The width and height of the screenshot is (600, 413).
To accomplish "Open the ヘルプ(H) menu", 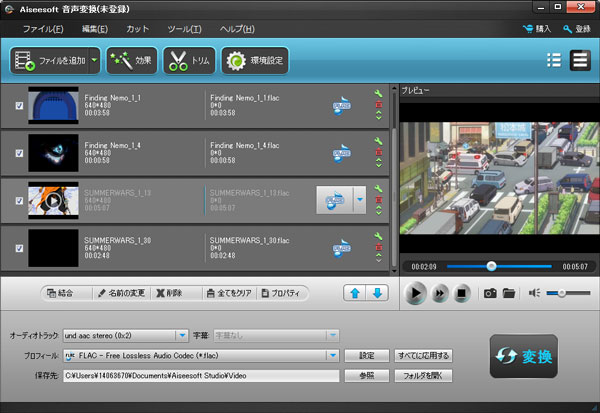I will coord(237,29).
